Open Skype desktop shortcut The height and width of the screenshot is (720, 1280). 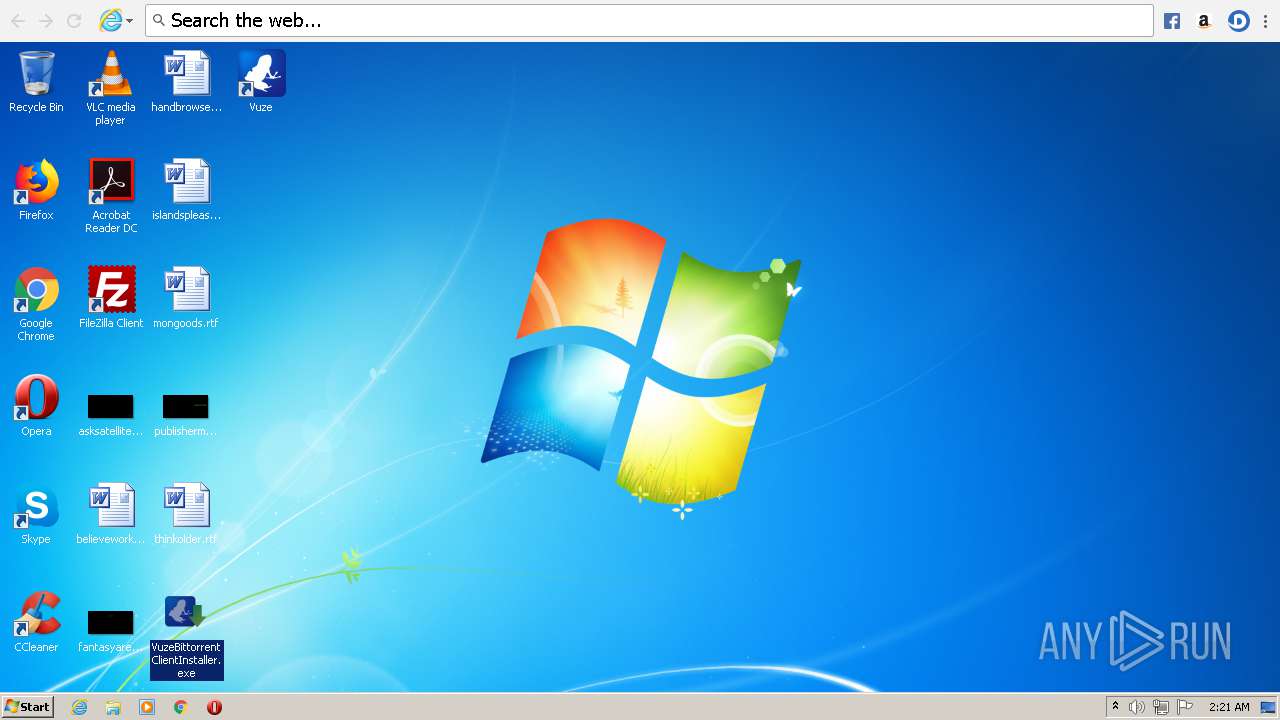(36, 514)
